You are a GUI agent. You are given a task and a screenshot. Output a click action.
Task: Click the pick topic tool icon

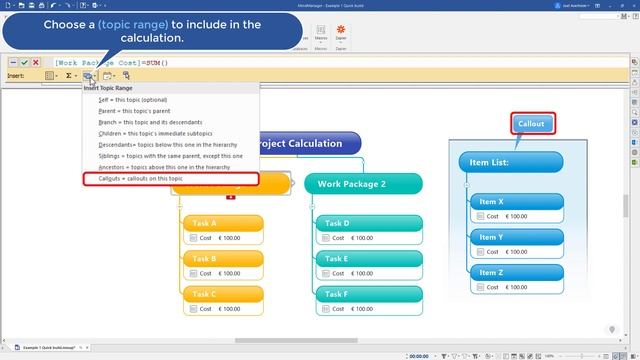coord(126,76)
